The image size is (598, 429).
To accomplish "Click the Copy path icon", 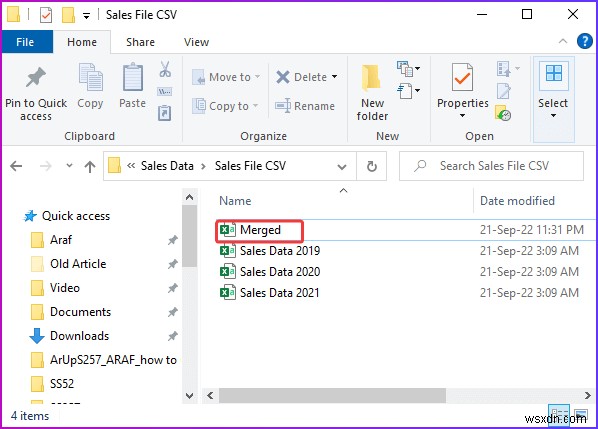I will coord(165,92).
